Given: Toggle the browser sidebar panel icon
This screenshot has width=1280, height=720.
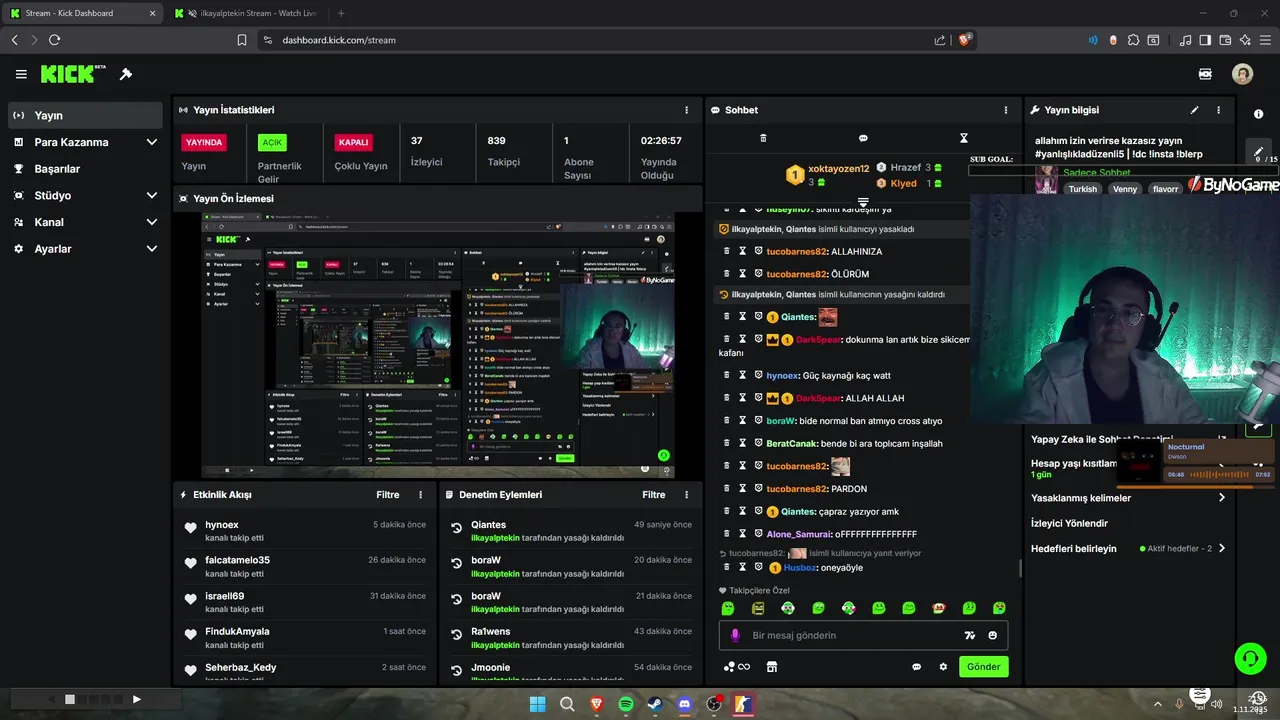Looking at the screenshot, I should [1205, 40].
